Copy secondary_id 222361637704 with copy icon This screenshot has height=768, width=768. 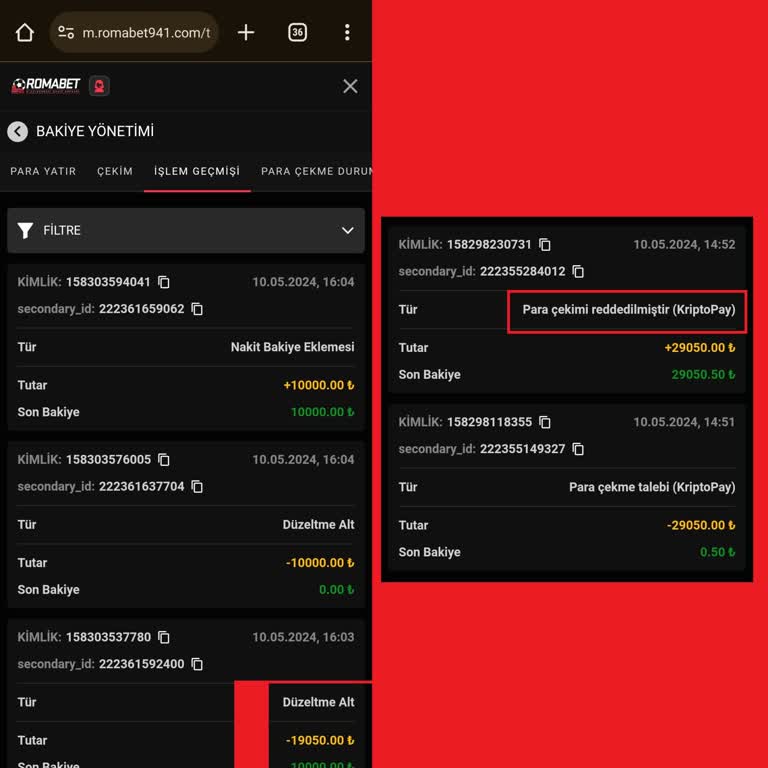tap(197, 487)
